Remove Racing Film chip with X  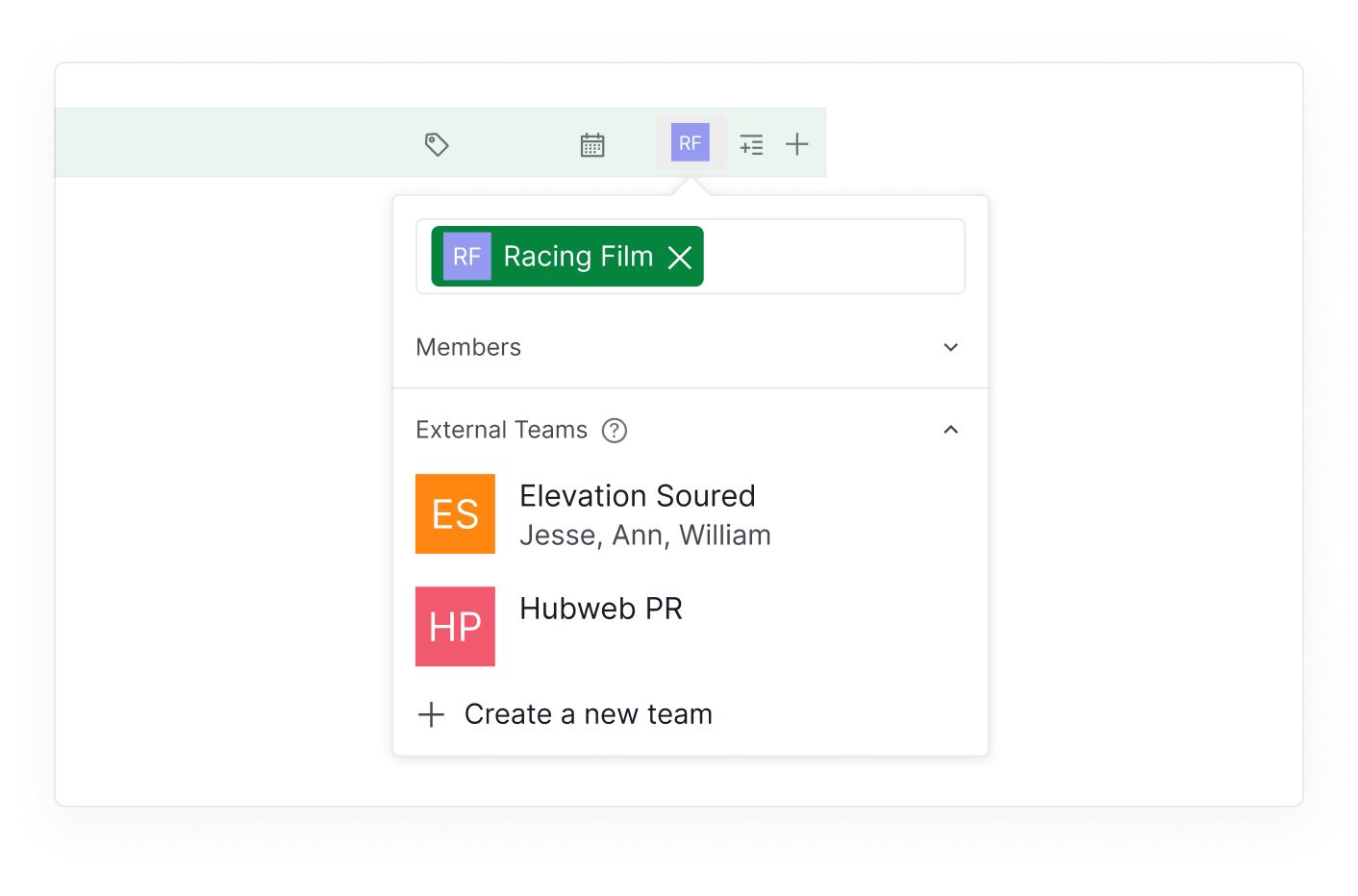(680, 257)
